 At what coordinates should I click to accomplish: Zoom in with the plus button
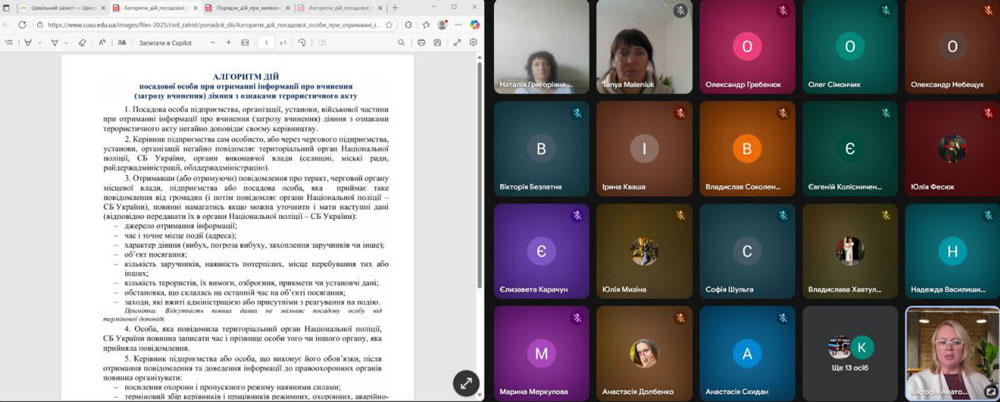229,43
